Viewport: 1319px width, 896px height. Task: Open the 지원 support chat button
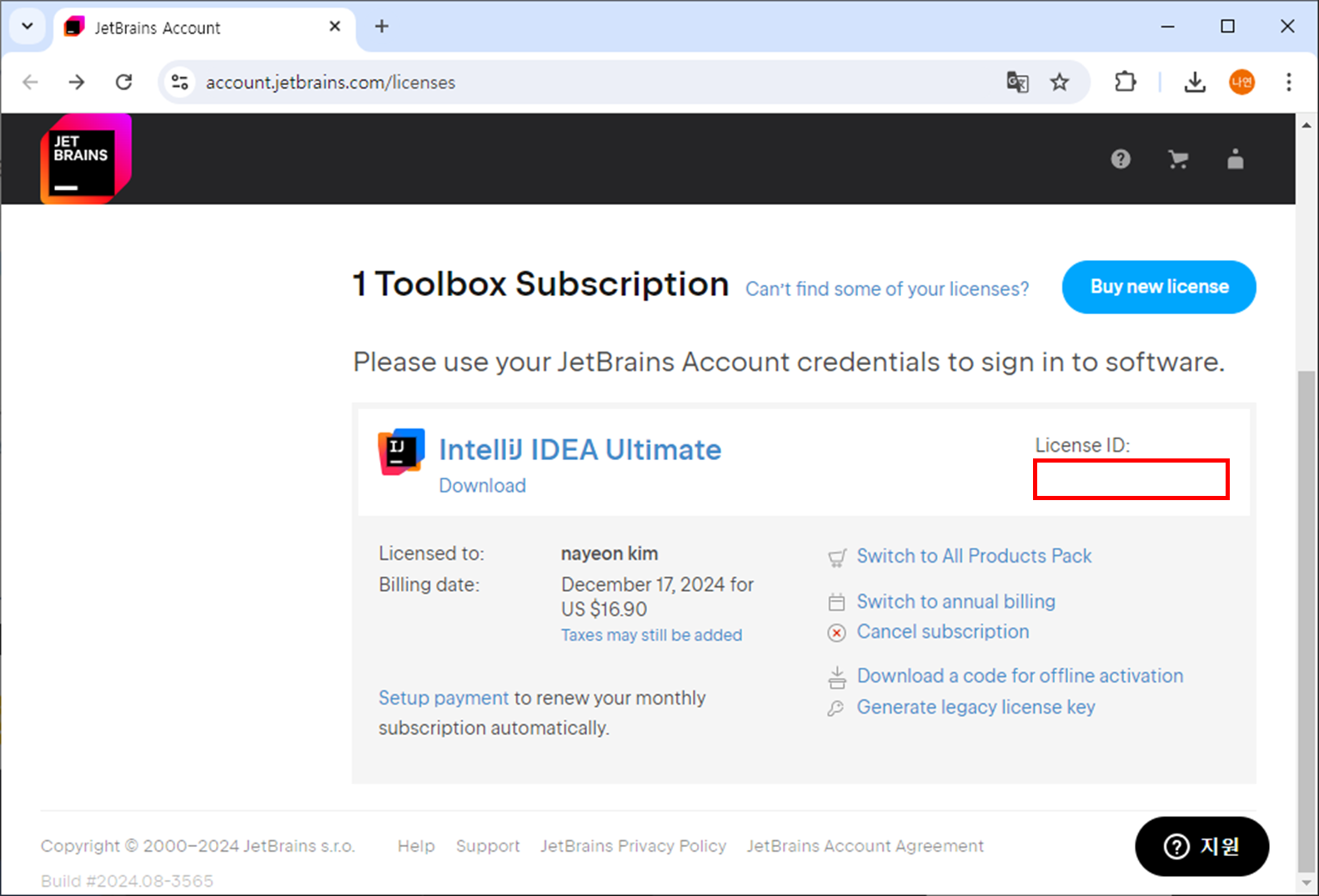(1201, 846)
